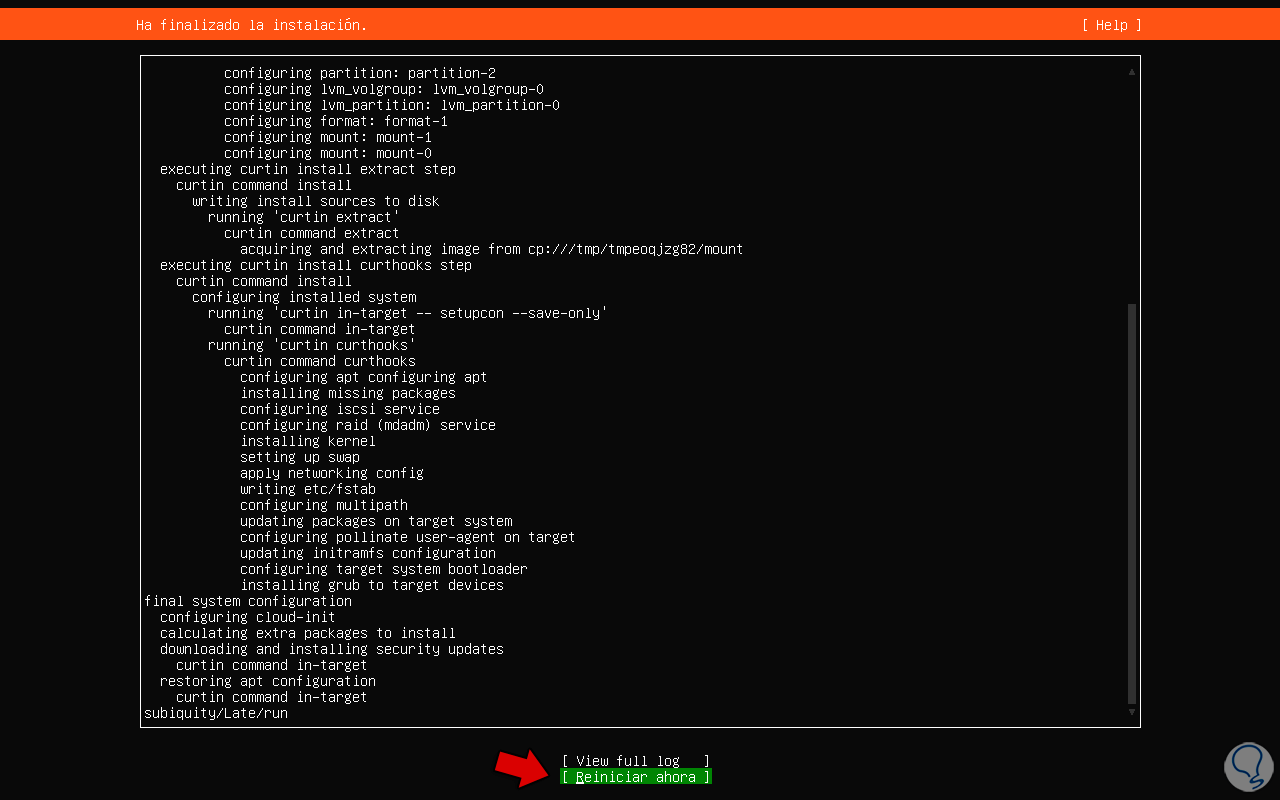
Task: Click the 'configuring multipath' line
Action: (324, 505)
